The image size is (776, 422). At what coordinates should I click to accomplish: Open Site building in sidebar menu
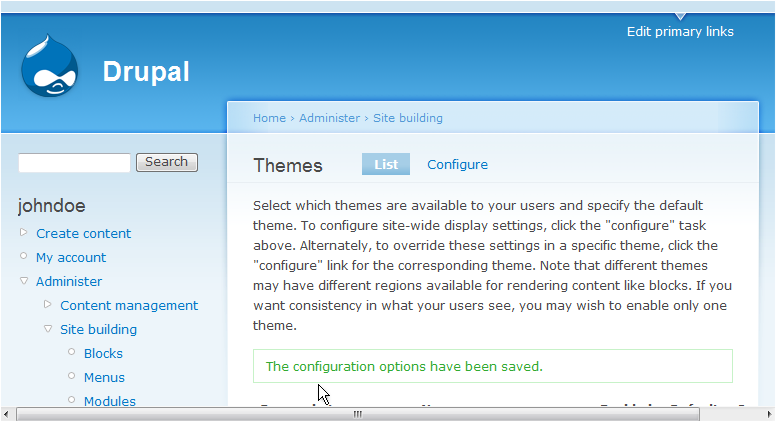98,329
